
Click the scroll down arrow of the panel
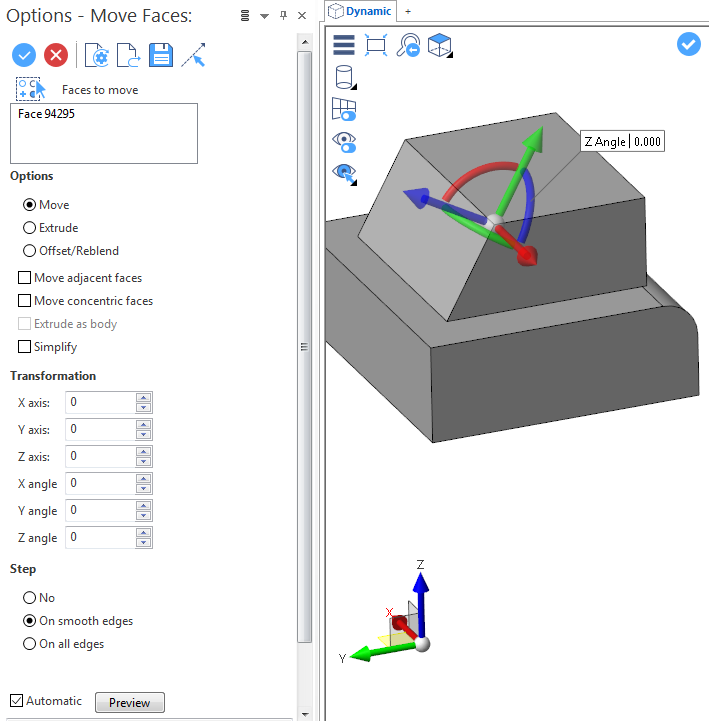click(x=304, y=714)
